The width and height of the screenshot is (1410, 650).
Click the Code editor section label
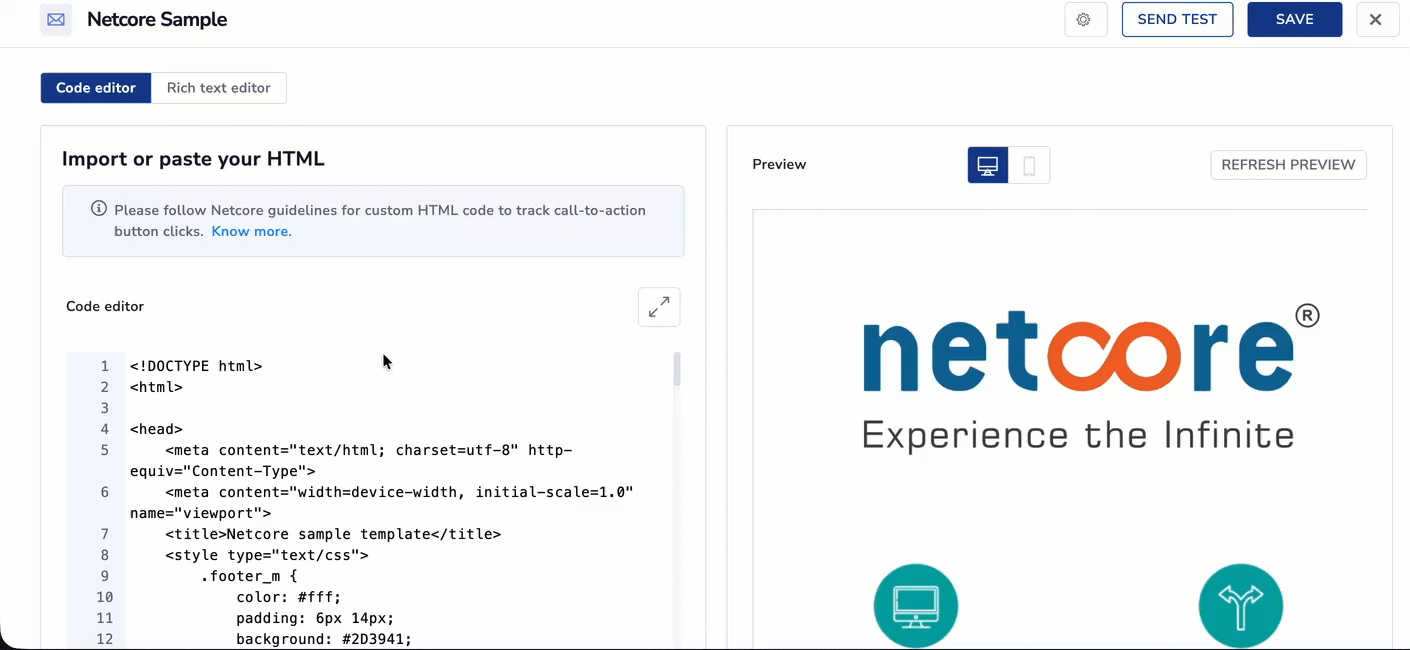[105, 307]
